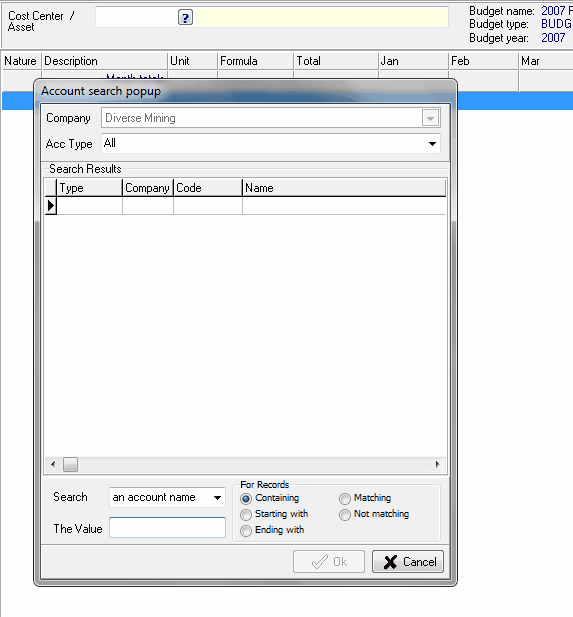Click into The Value text field

(x=167, y=528)
